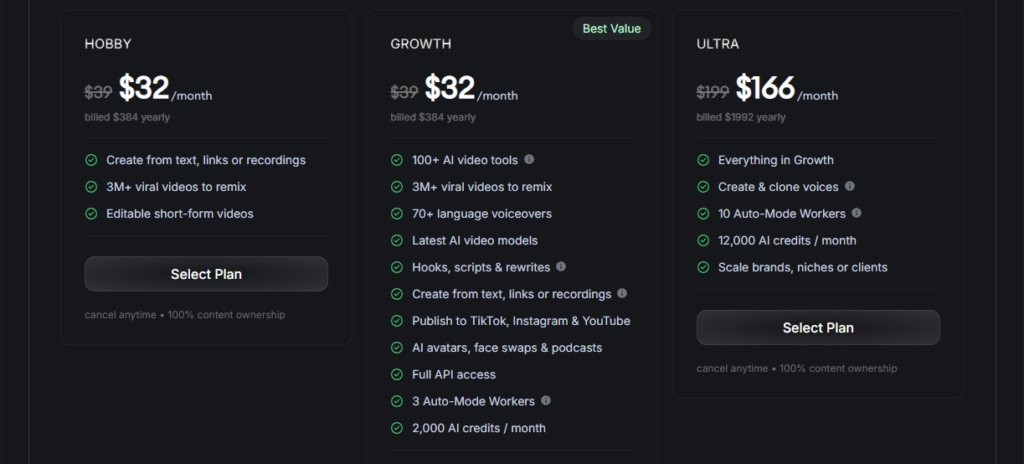Click info icon next to 3 Auto-Mode Workers
This screenshot has height=464, width=1024.
pyautogui.click(x=546, y=401)
